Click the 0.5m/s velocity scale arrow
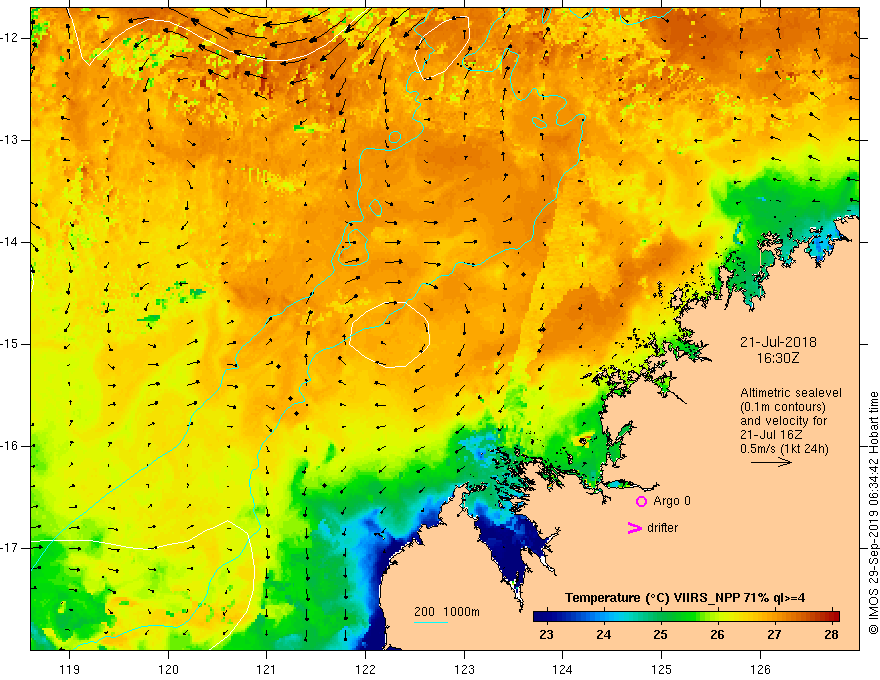This screenshot has width=880, height=680. coord(771,462)
